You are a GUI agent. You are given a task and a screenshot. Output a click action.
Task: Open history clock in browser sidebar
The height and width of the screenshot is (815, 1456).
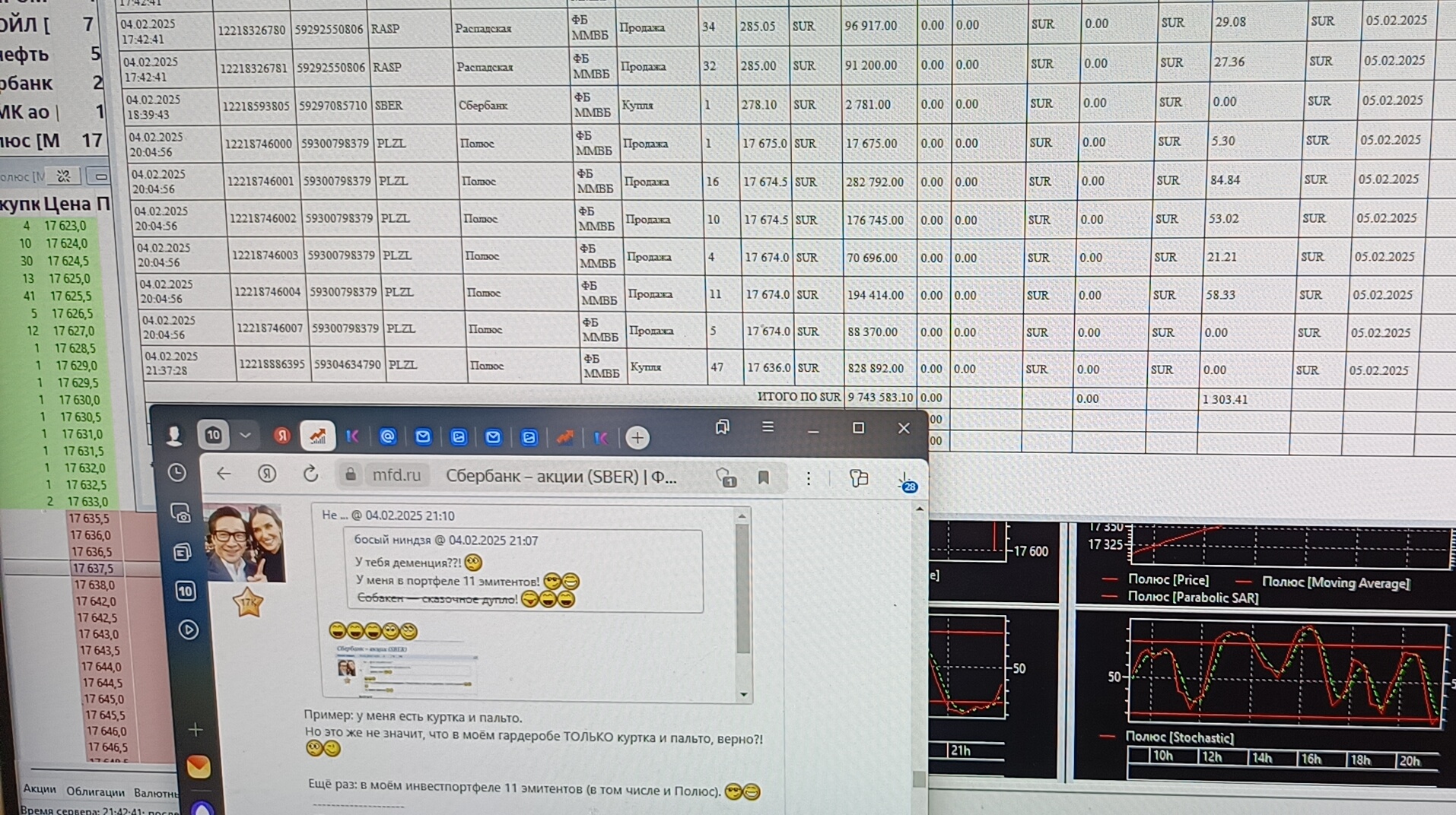click(177, 473)
